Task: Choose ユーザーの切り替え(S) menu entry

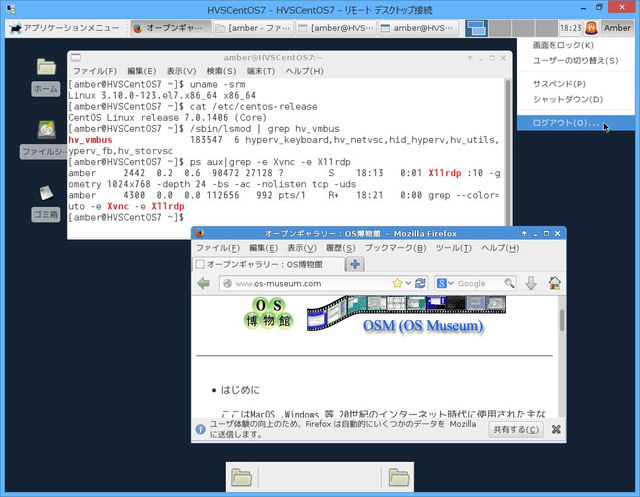Action: pyautogui.click(x=575, y=61)
